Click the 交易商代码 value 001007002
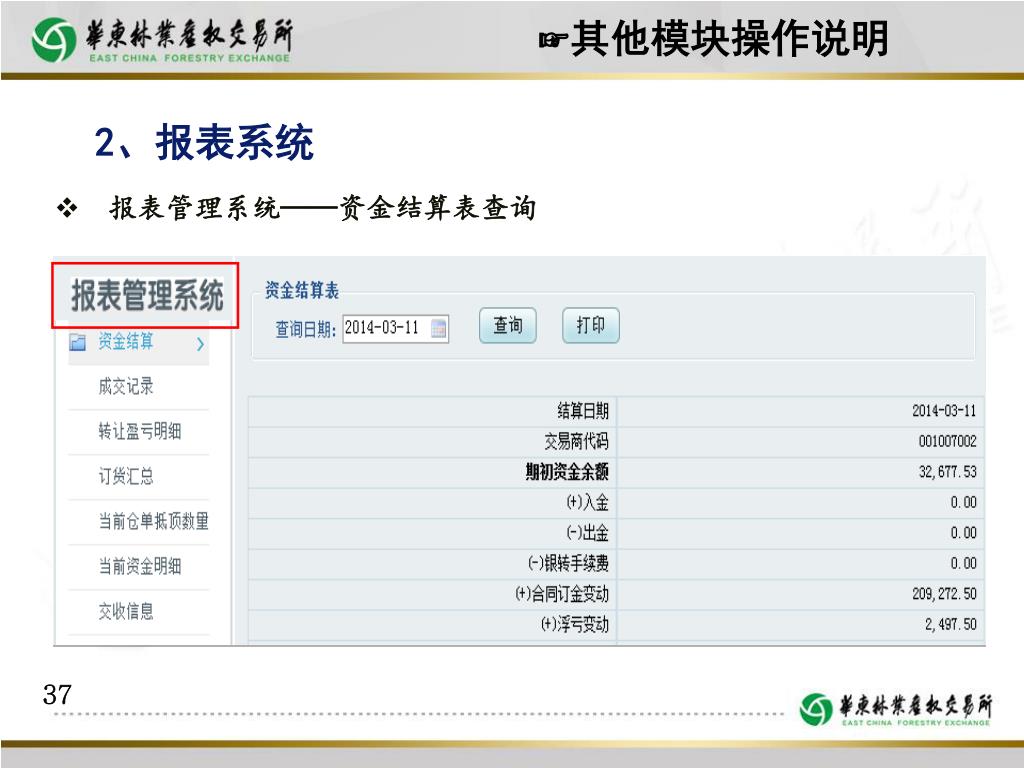The height and width of the screenshot is (768, 1024). pos(946,441)
